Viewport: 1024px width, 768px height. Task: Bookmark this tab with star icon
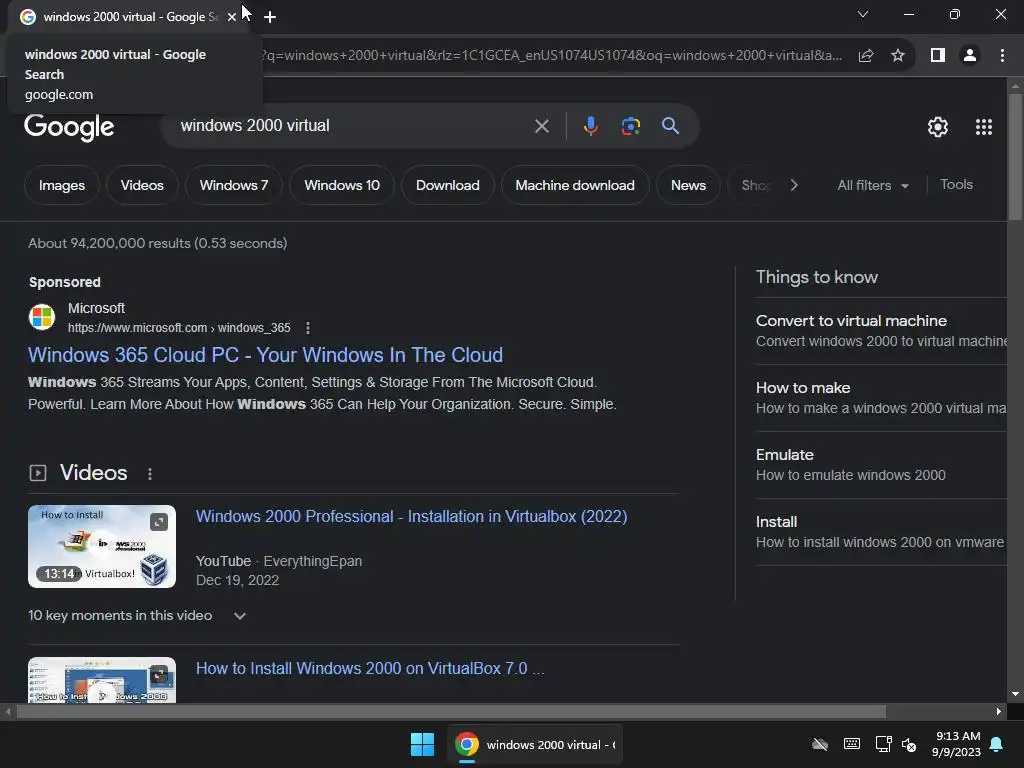pos(898,56)
